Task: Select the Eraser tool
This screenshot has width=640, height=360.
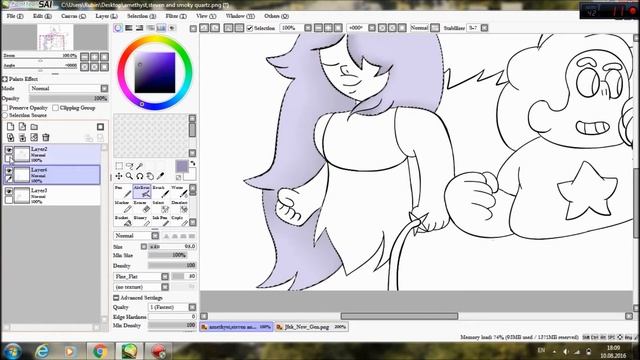Action: [142, 207]
